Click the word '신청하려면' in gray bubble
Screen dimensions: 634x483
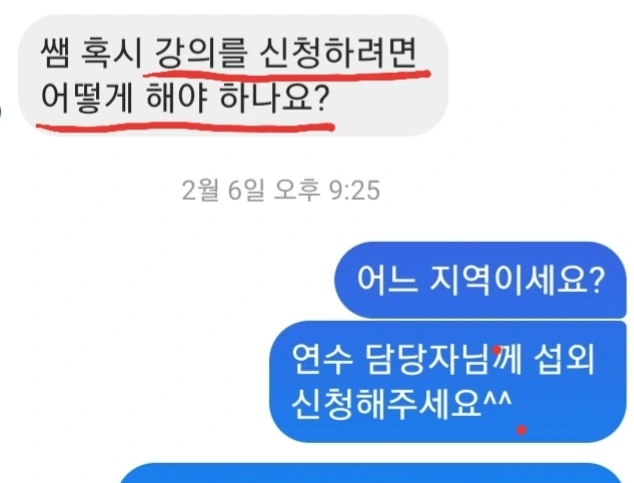[338, 53]
